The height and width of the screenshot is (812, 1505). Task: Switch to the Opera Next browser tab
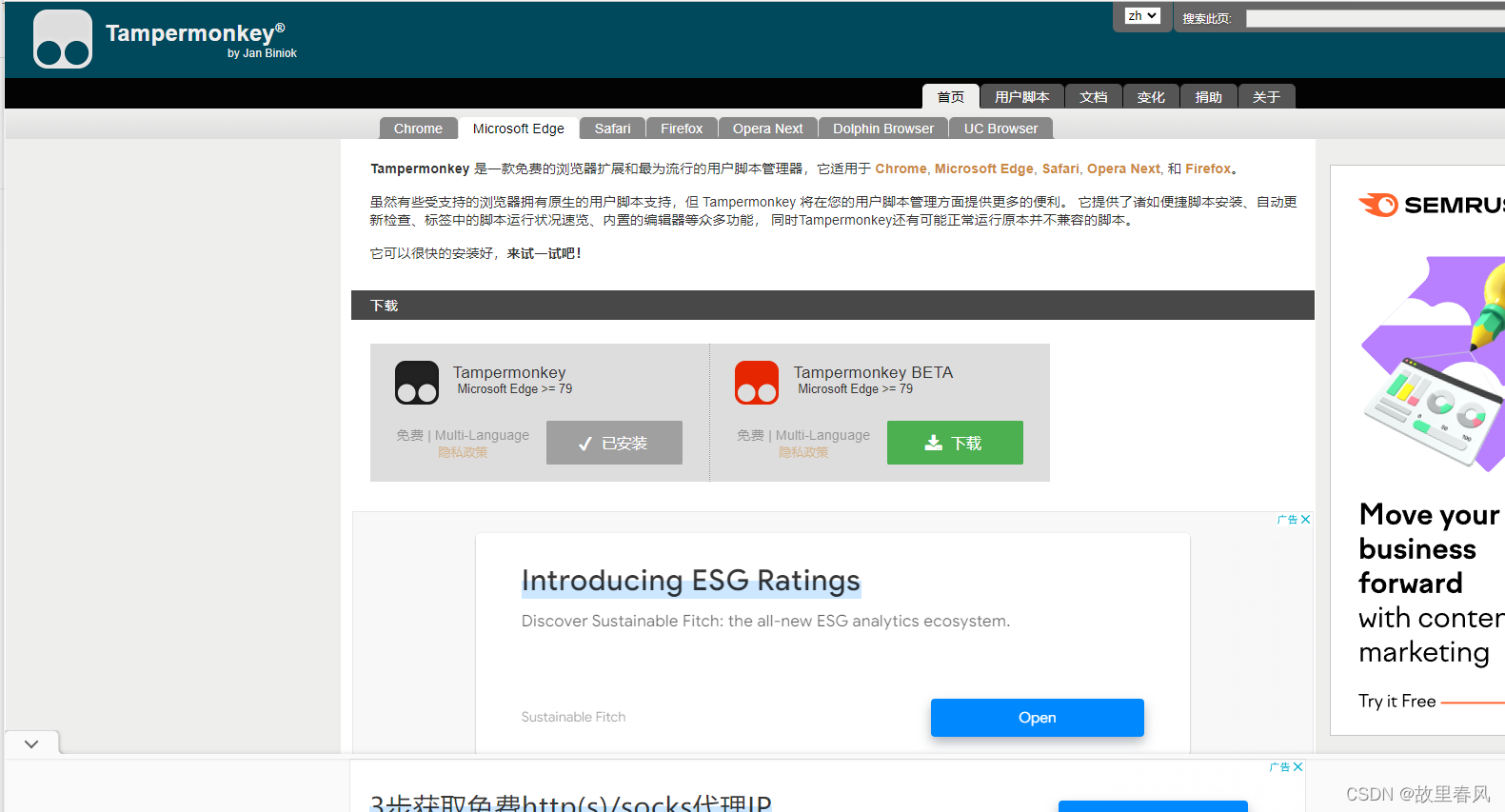coord(768,129)
